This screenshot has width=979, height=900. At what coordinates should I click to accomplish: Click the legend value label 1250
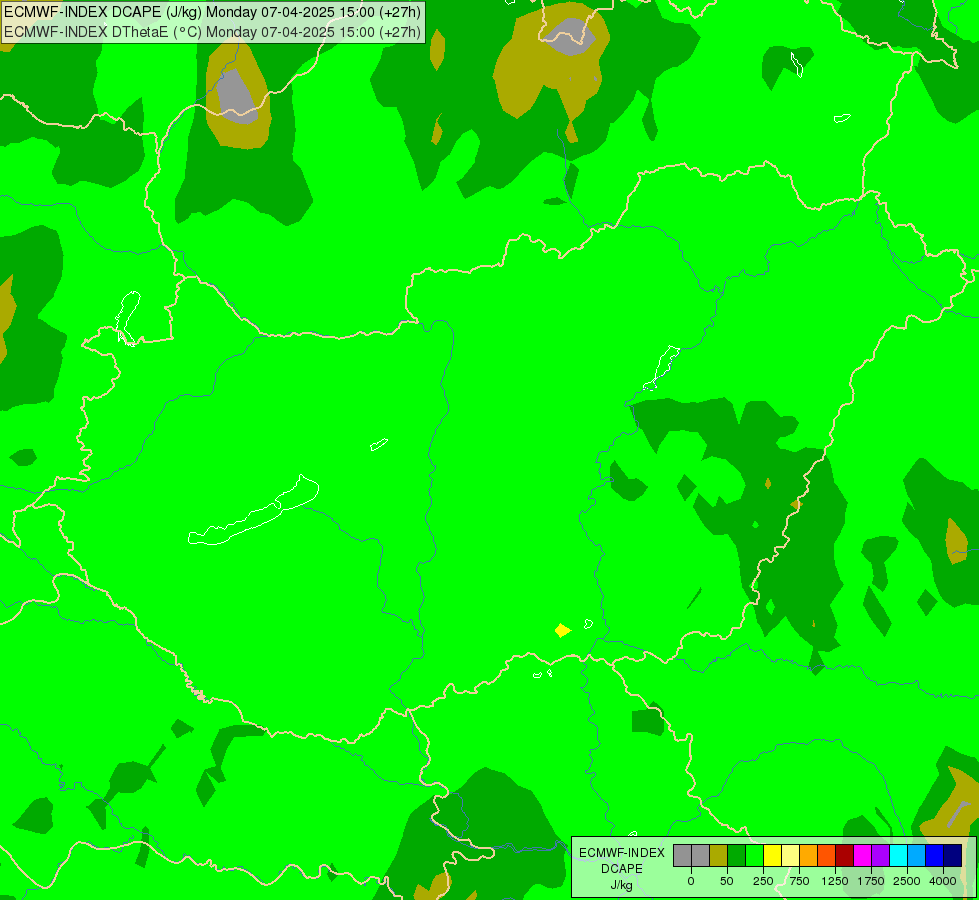click(835, 881)
